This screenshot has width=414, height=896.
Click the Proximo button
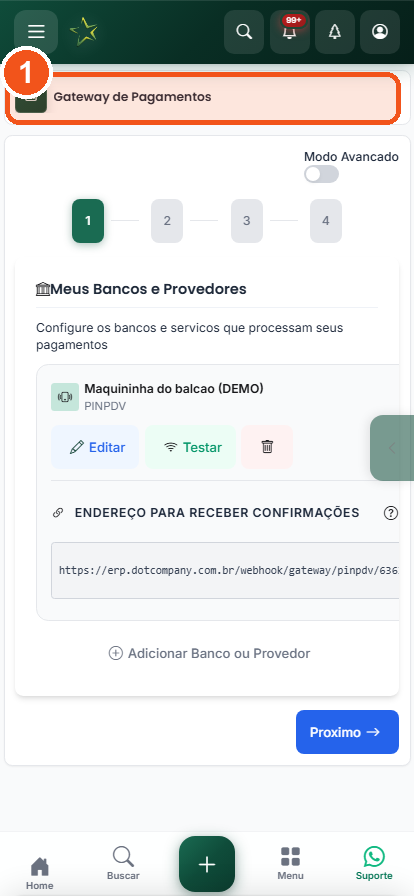pos(347,732)
